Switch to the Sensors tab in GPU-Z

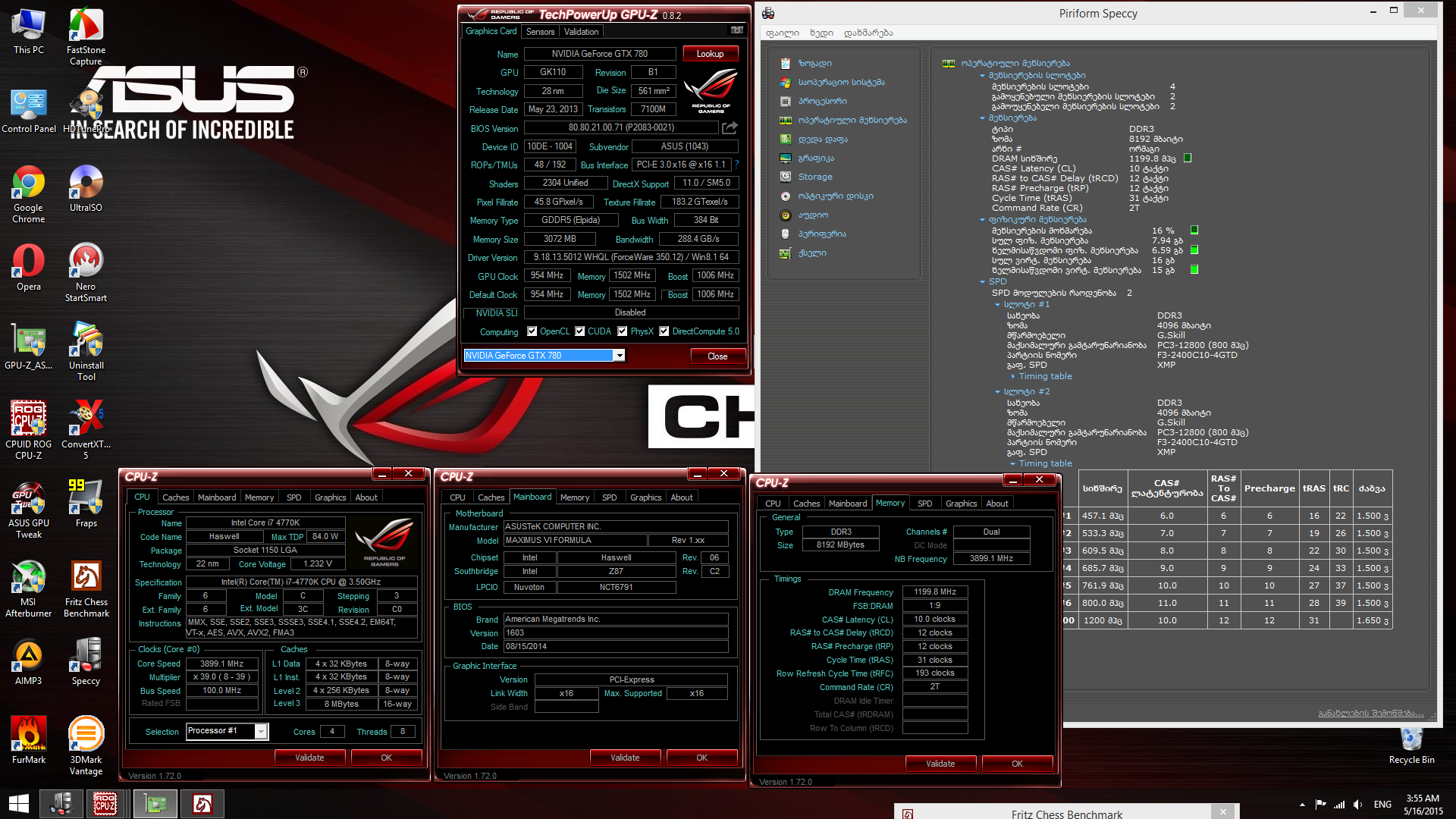[540, 32]
